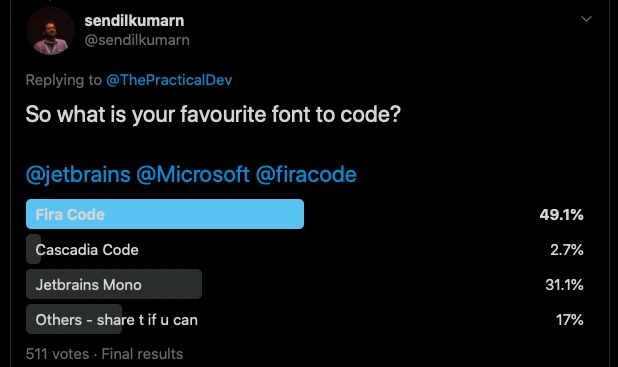The height and width of the screenshot is (367, 618).
Task: Open sendilkumarn's profile avatar picture
Action: click(50, 31)
